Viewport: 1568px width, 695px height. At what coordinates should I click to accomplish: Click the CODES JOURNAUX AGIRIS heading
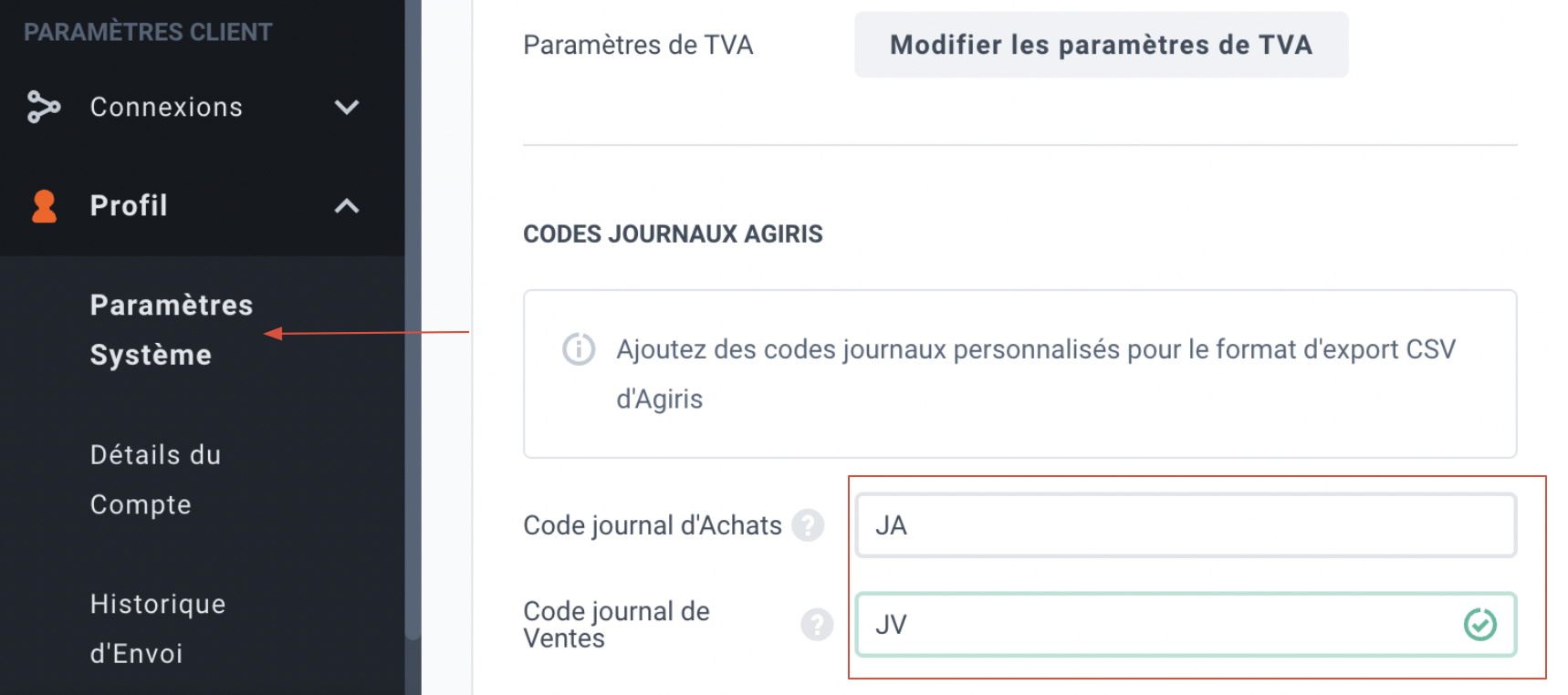(x=673, y=234)
